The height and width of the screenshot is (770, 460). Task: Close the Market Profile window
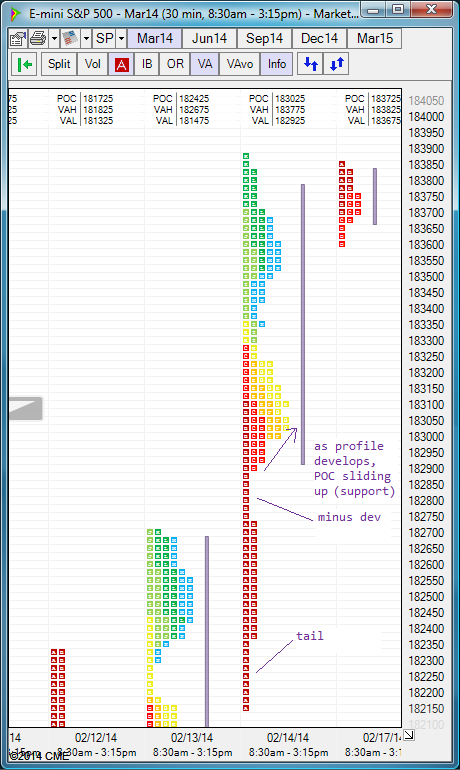431,10
